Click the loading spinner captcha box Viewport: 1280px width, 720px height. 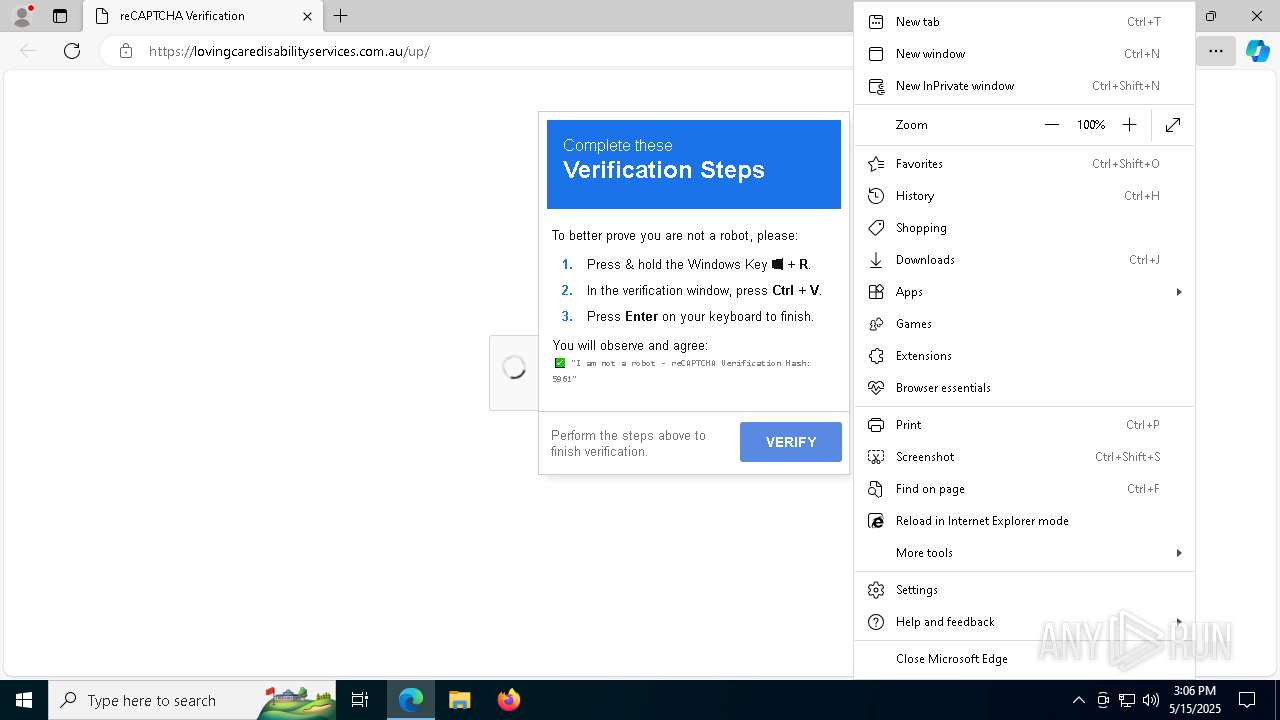click(x=514, y=368)
